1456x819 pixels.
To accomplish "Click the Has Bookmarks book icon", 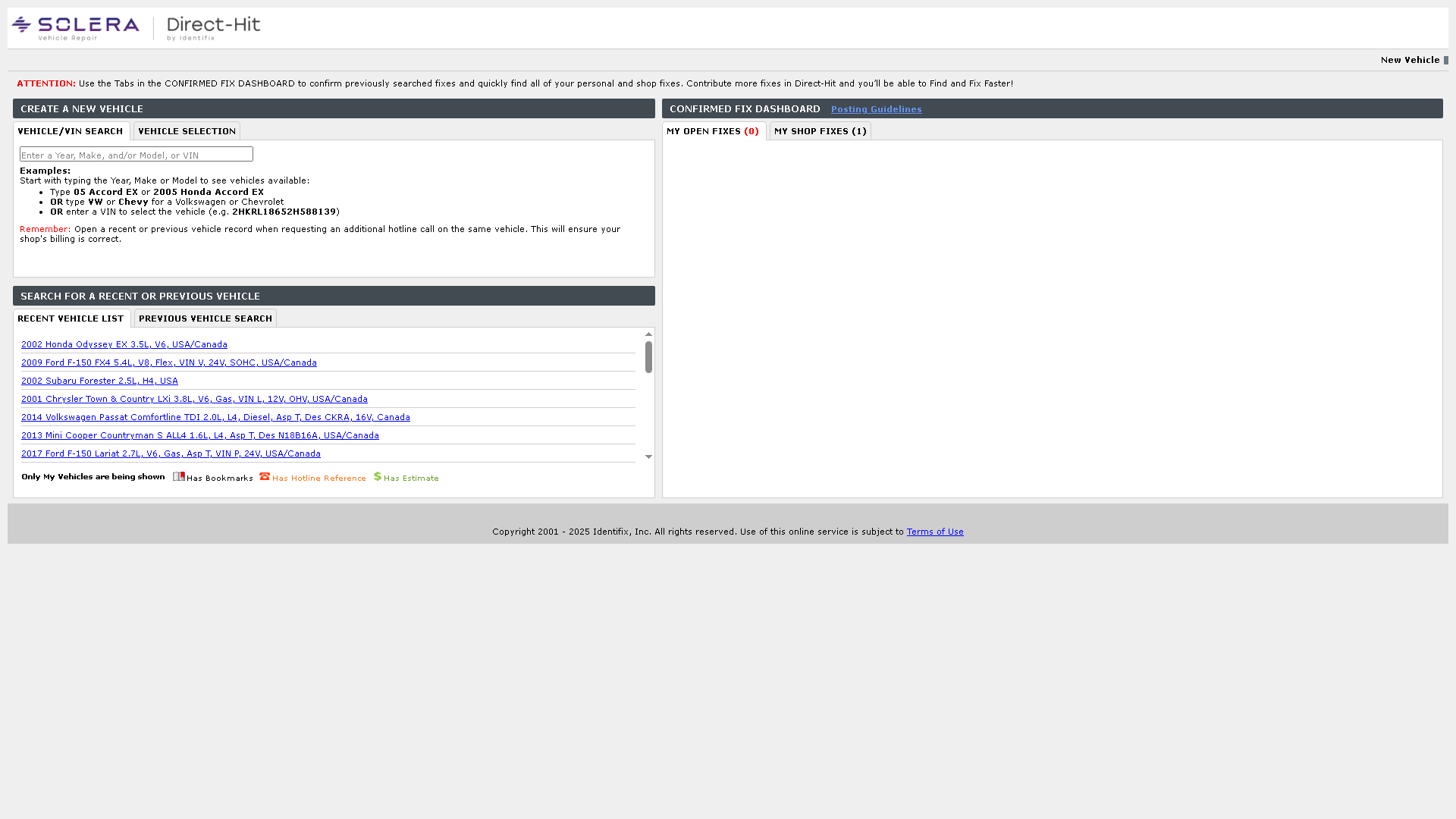I will click(x=179, y=476).
